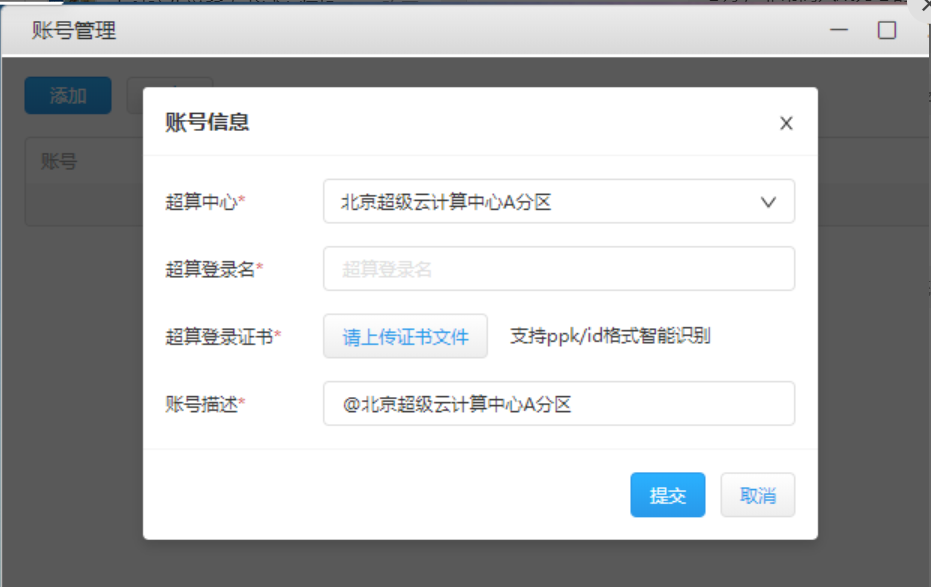931x587 pixels.
Task: Click the 账号描述 field label
Action: coord(205,404)
